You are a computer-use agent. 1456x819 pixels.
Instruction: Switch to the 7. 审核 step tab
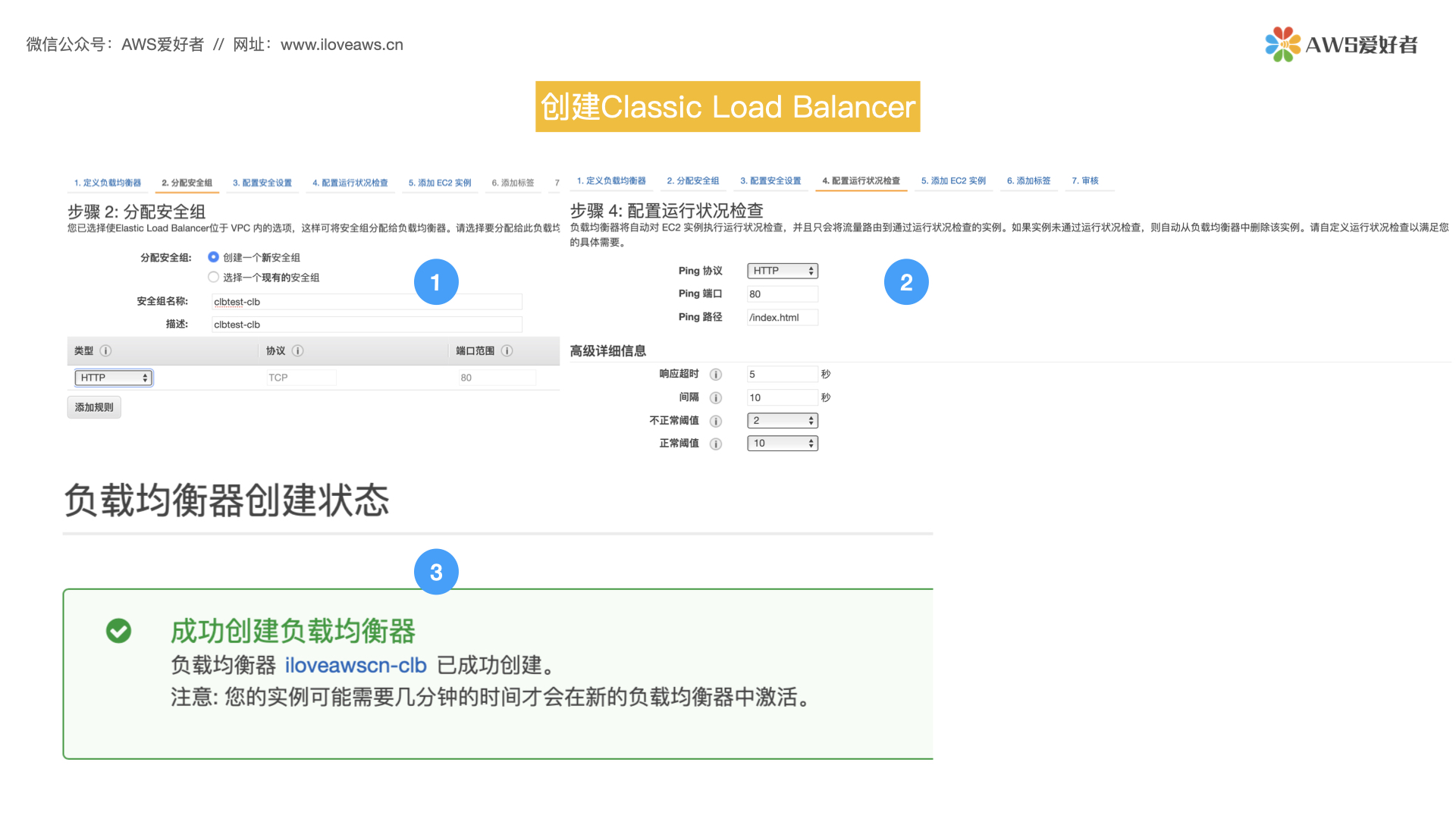(x=1087, y=180)
